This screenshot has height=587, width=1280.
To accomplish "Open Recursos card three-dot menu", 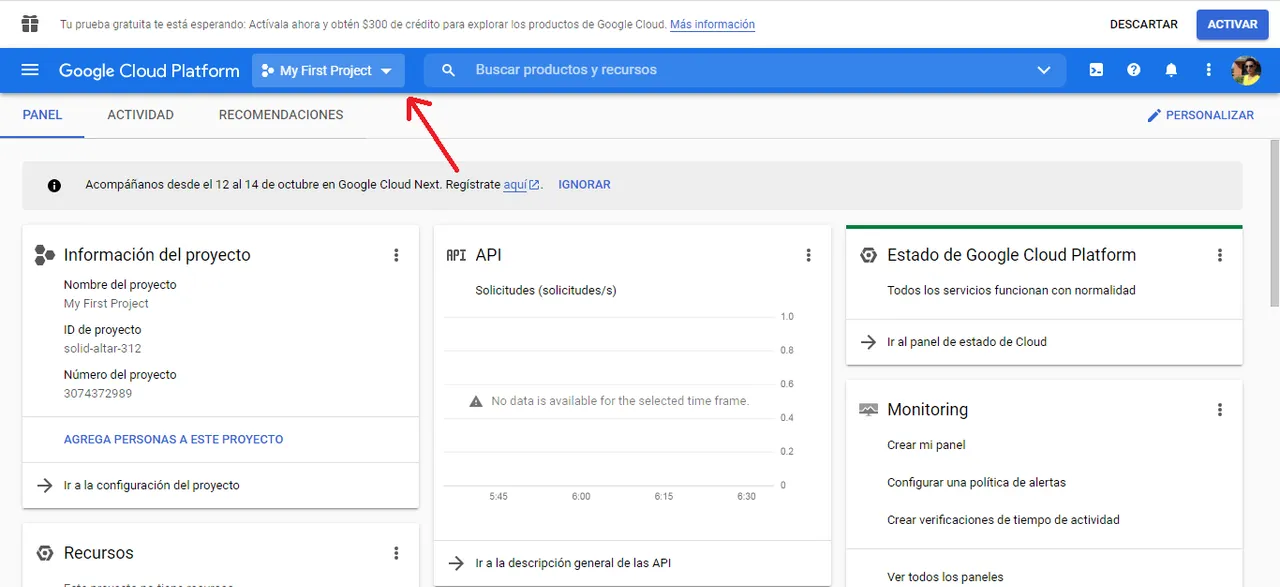I will click(396, 553).
